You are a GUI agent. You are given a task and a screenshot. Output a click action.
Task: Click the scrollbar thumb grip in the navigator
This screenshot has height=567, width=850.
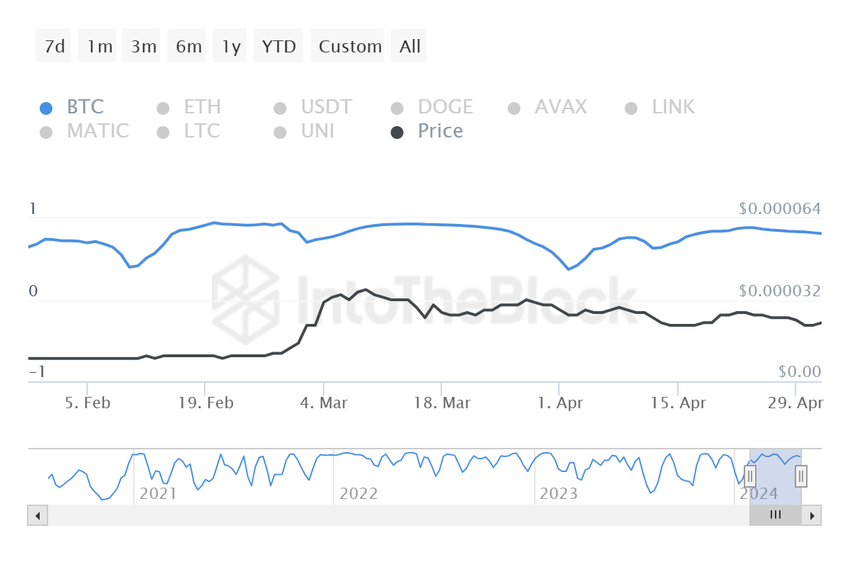pos(775,515)
